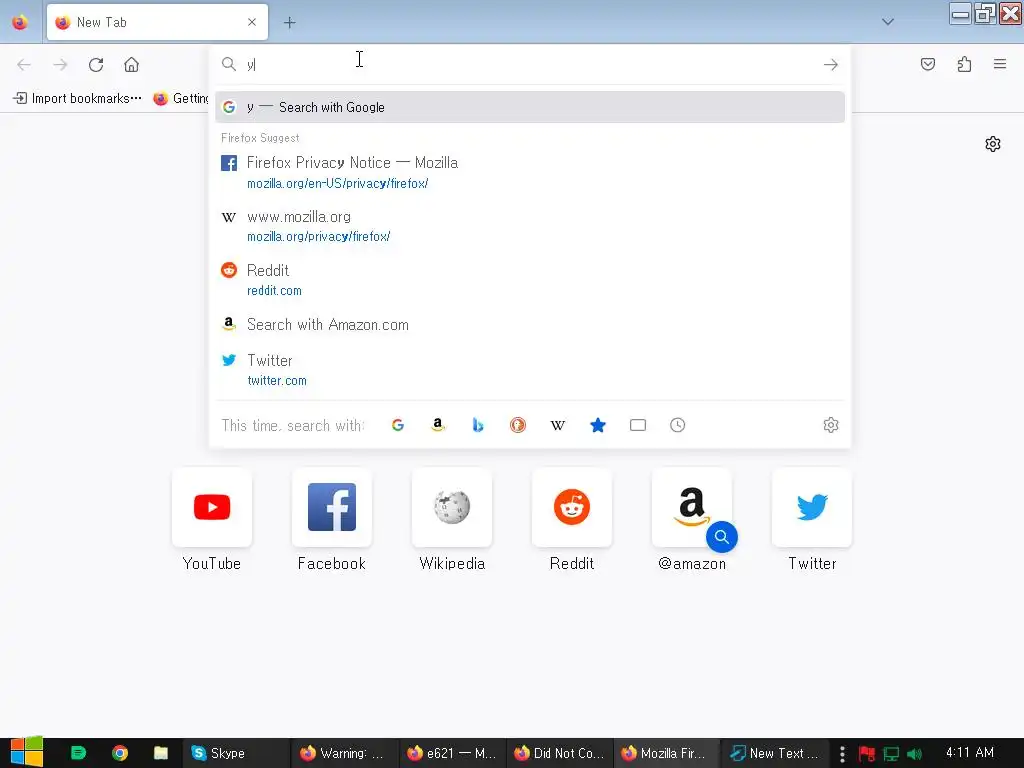This screenshot has width=1024, height=768.
Task: Switch to the New Text taskbar window
Action: (x=774, y=753)
